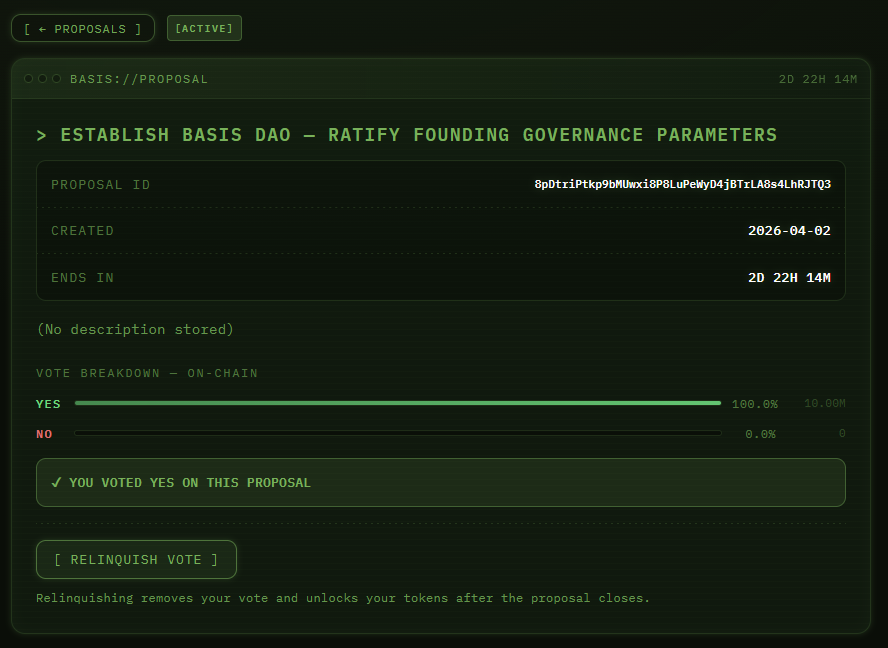Click the VOTE BREAKDOWN — ON-CHAIN heading
888x648 pixels.
coord(147,373)
